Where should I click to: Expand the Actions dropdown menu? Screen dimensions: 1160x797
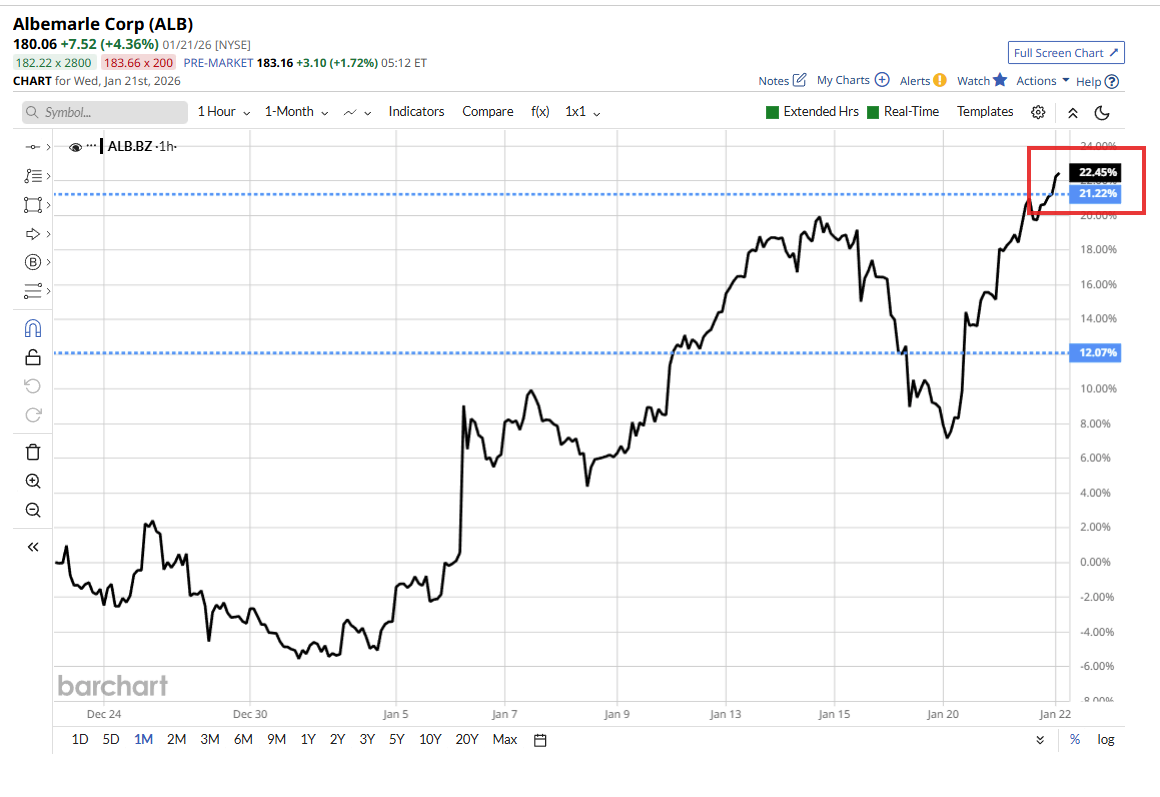click(1043, 81)
